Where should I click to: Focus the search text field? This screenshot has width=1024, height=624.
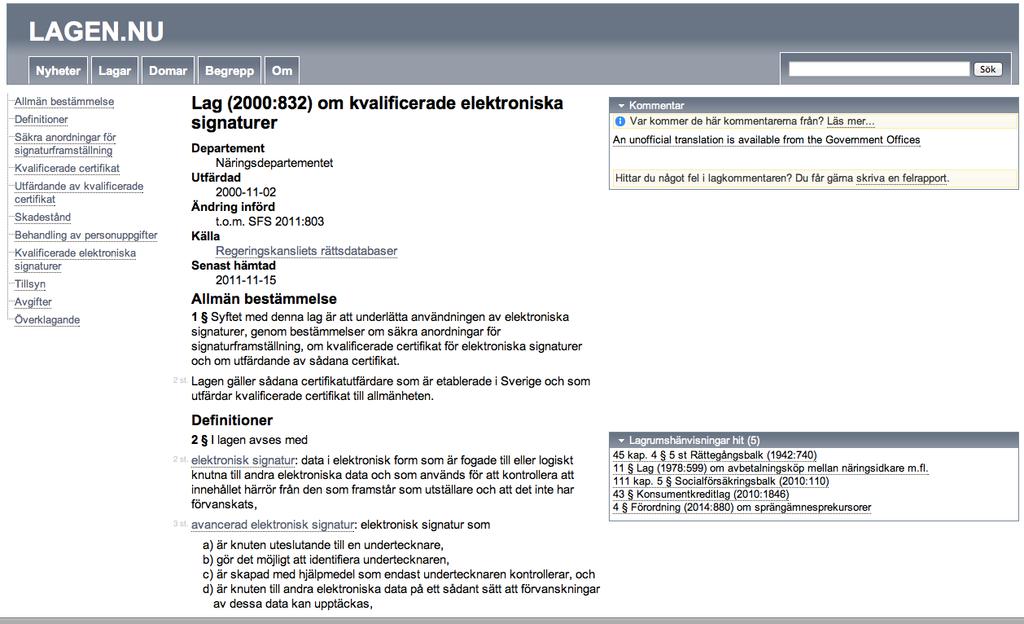(879, 69)
